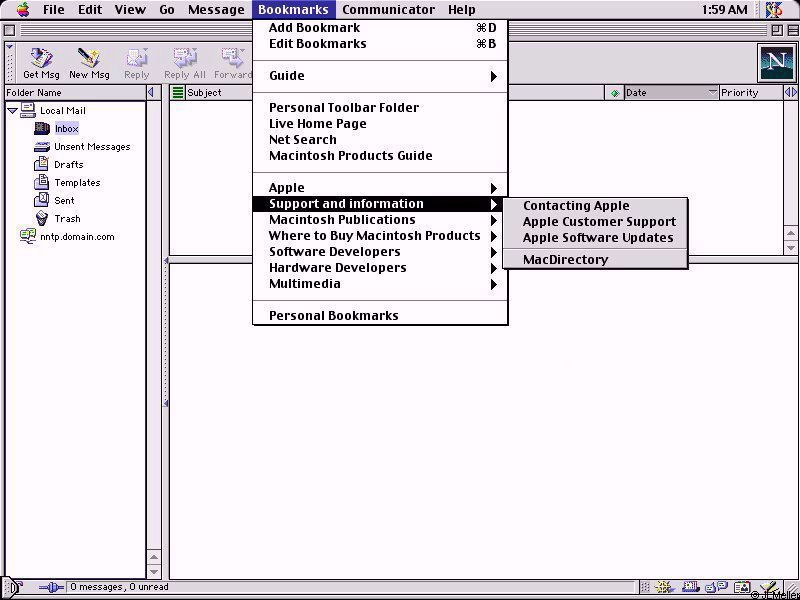Click the Reply All toolbar icon
Image resolution: width=800 pixels, height=600 pixels.
185,58
